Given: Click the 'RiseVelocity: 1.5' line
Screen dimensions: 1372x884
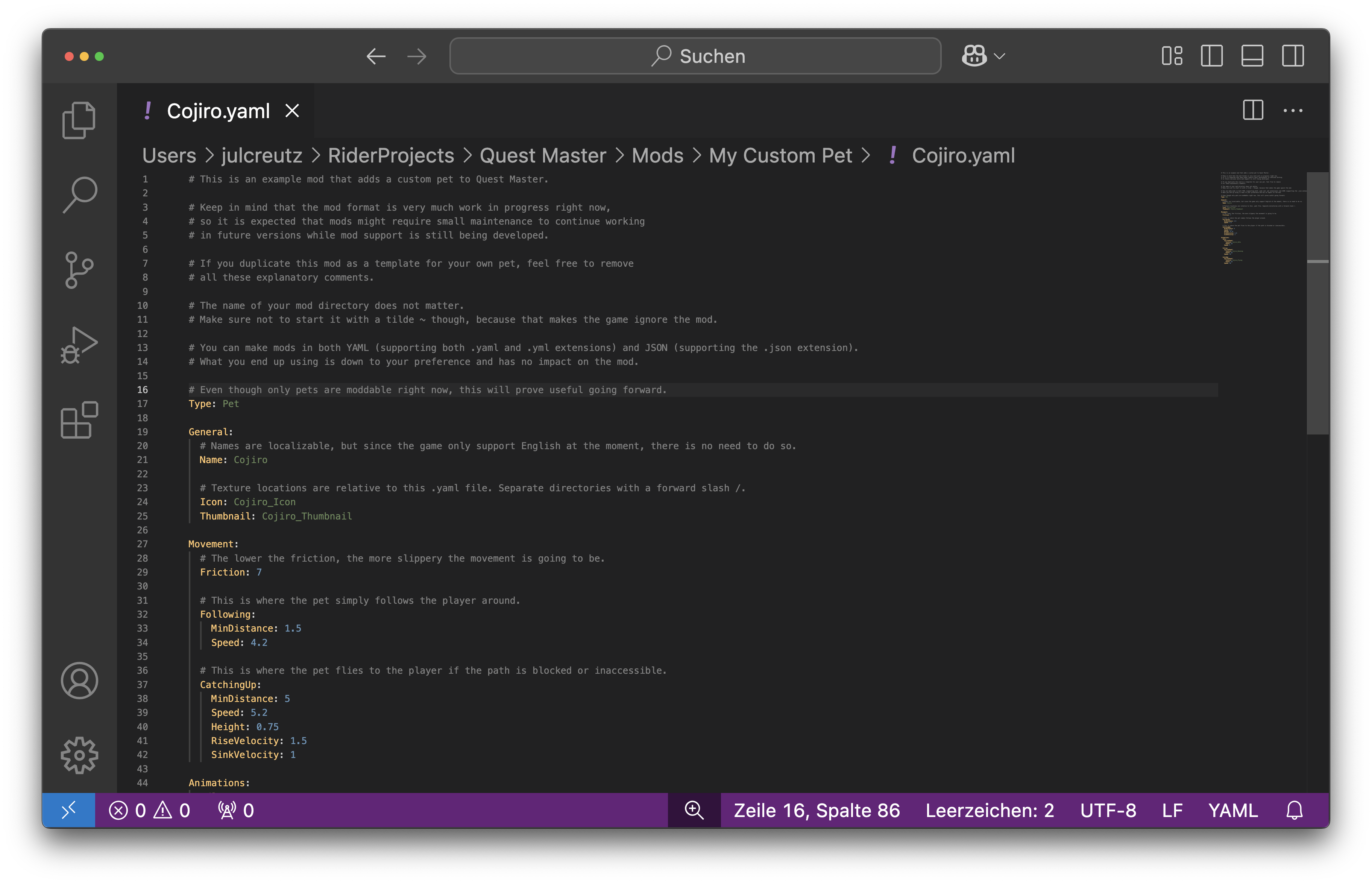Looking at the screenshot, I should click(258, 741).
